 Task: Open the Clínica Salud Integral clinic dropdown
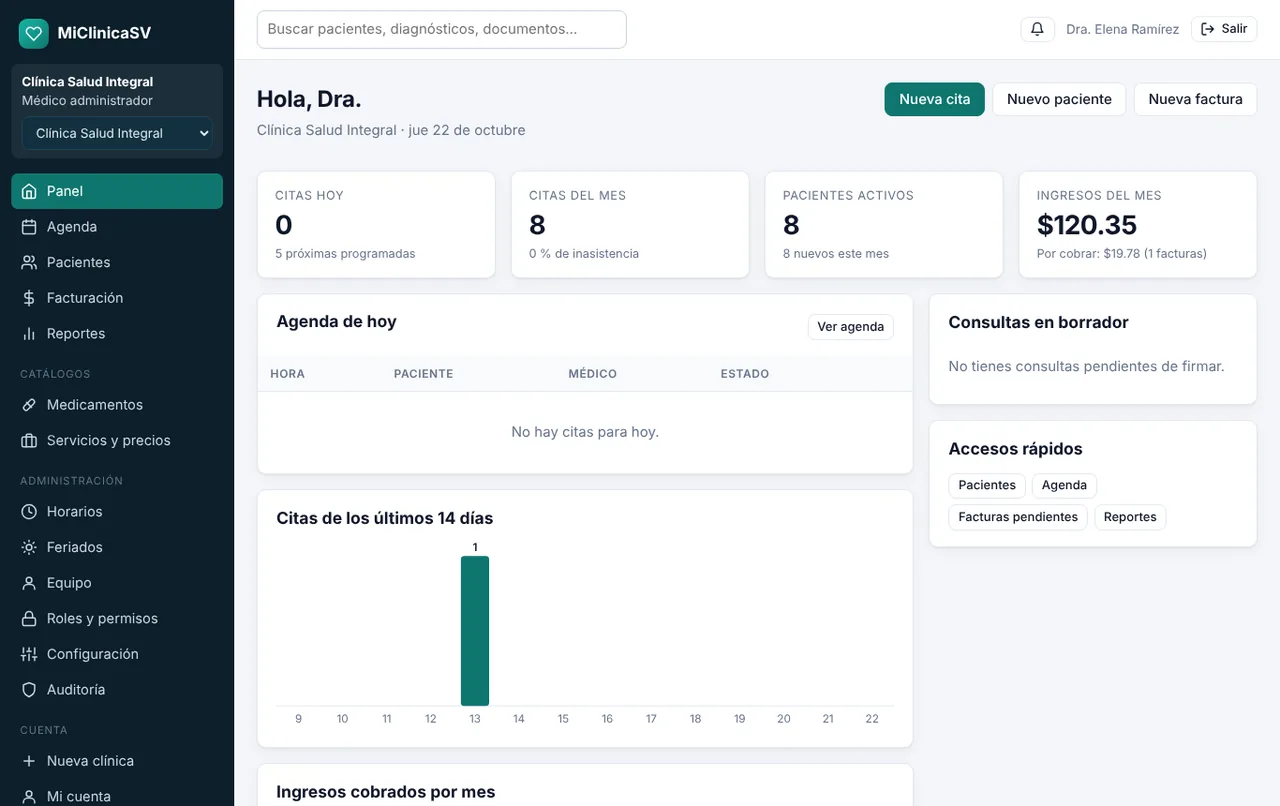pos(117,133)
